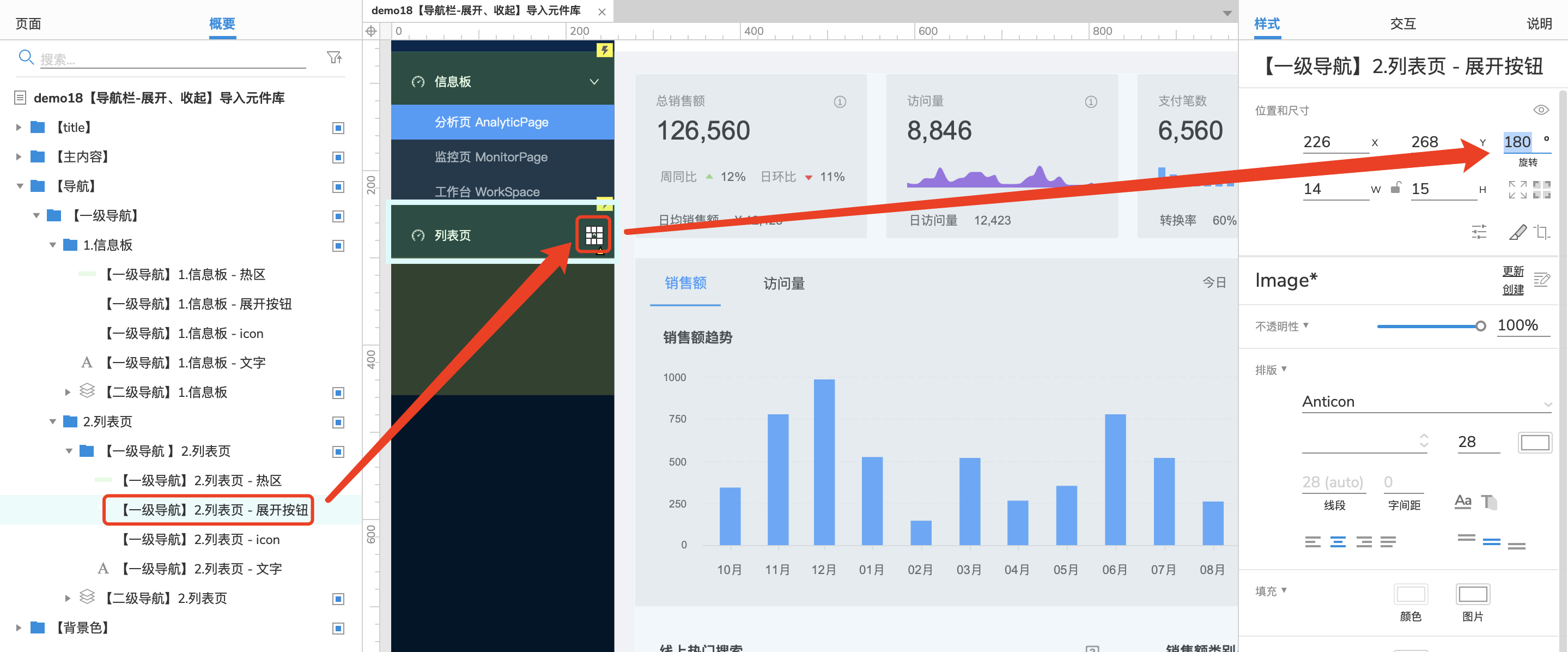1568x652 pixels.
Task: Align text vertically to bottom
Action: click(x=1516, y=546)
